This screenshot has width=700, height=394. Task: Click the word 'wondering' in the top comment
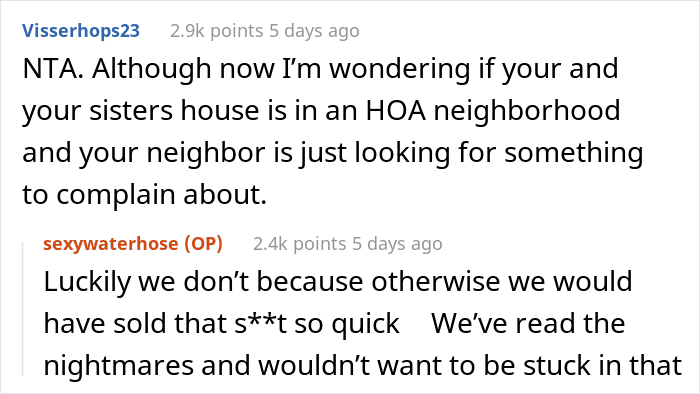coord(400,70)
